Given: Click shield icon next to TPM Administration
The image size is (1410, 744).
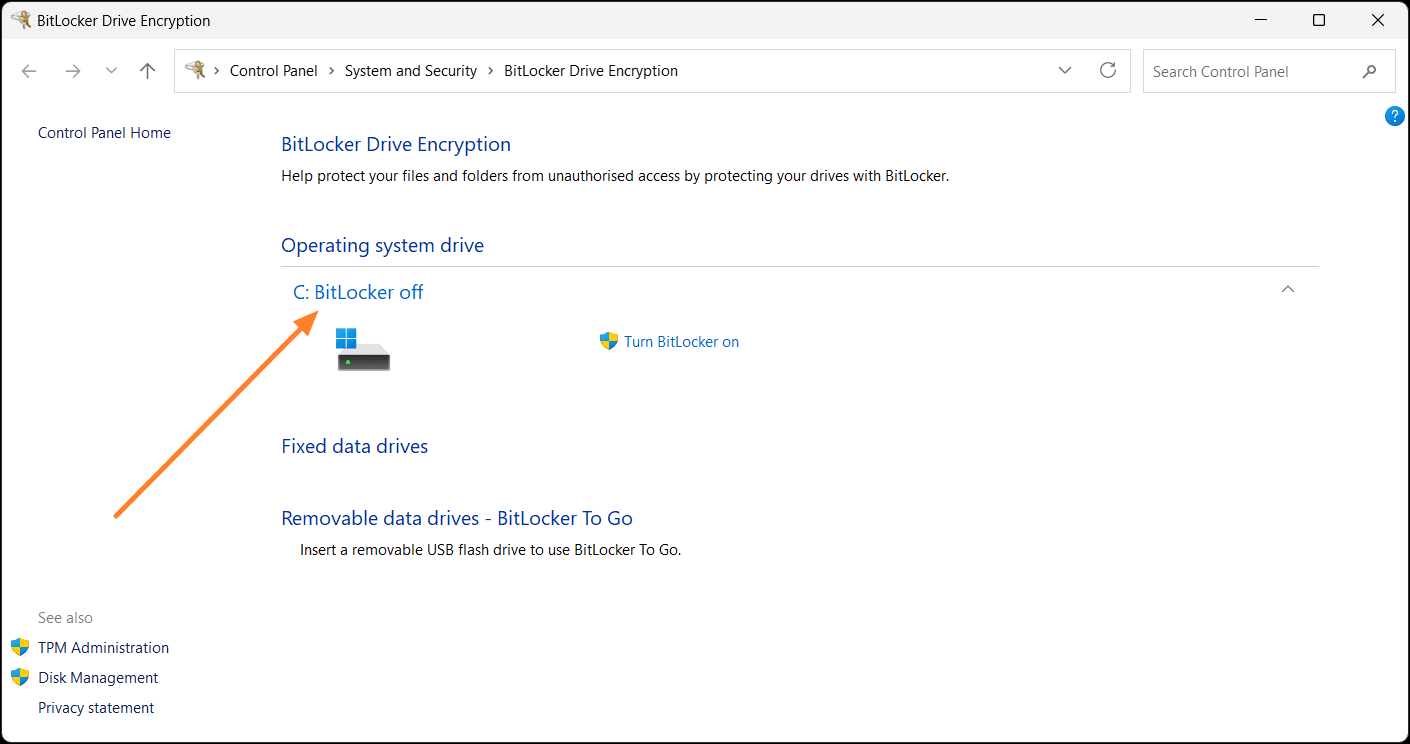Looking at the screenshot, I should pyautogui.click(x=20, y=647).
